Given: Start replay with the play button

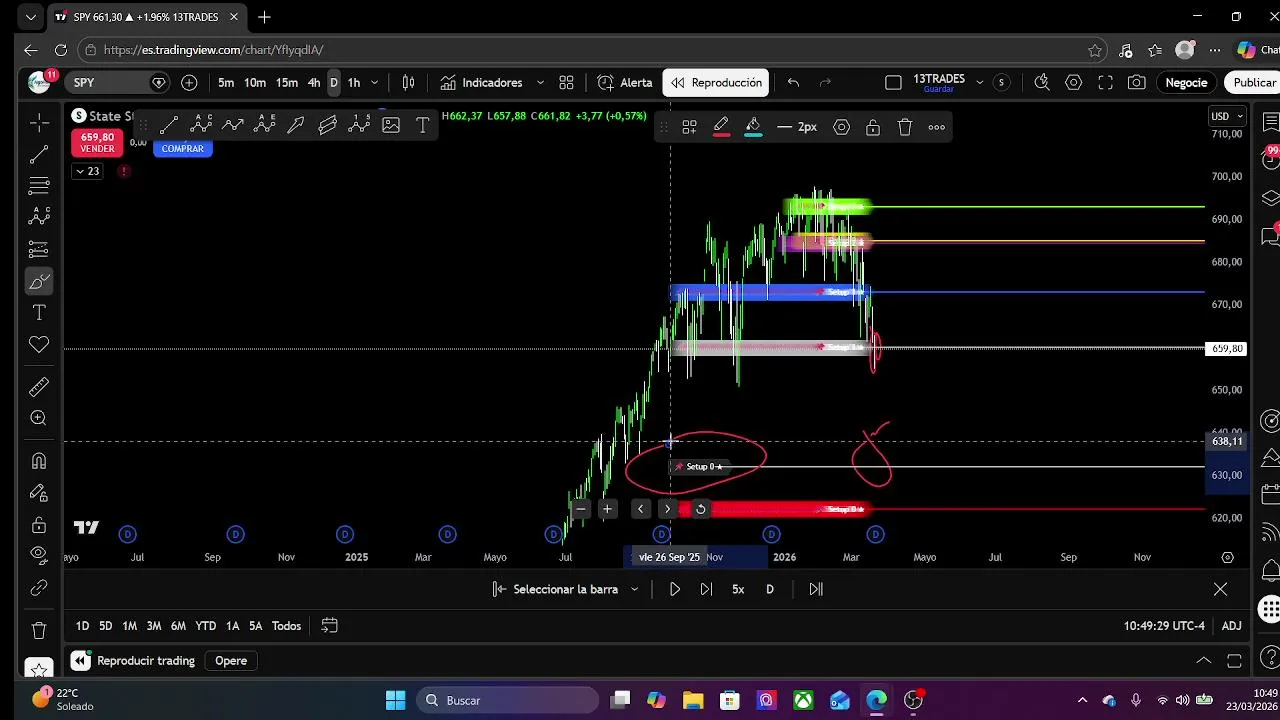Looking at the screenshot, I should coord(675,590).
